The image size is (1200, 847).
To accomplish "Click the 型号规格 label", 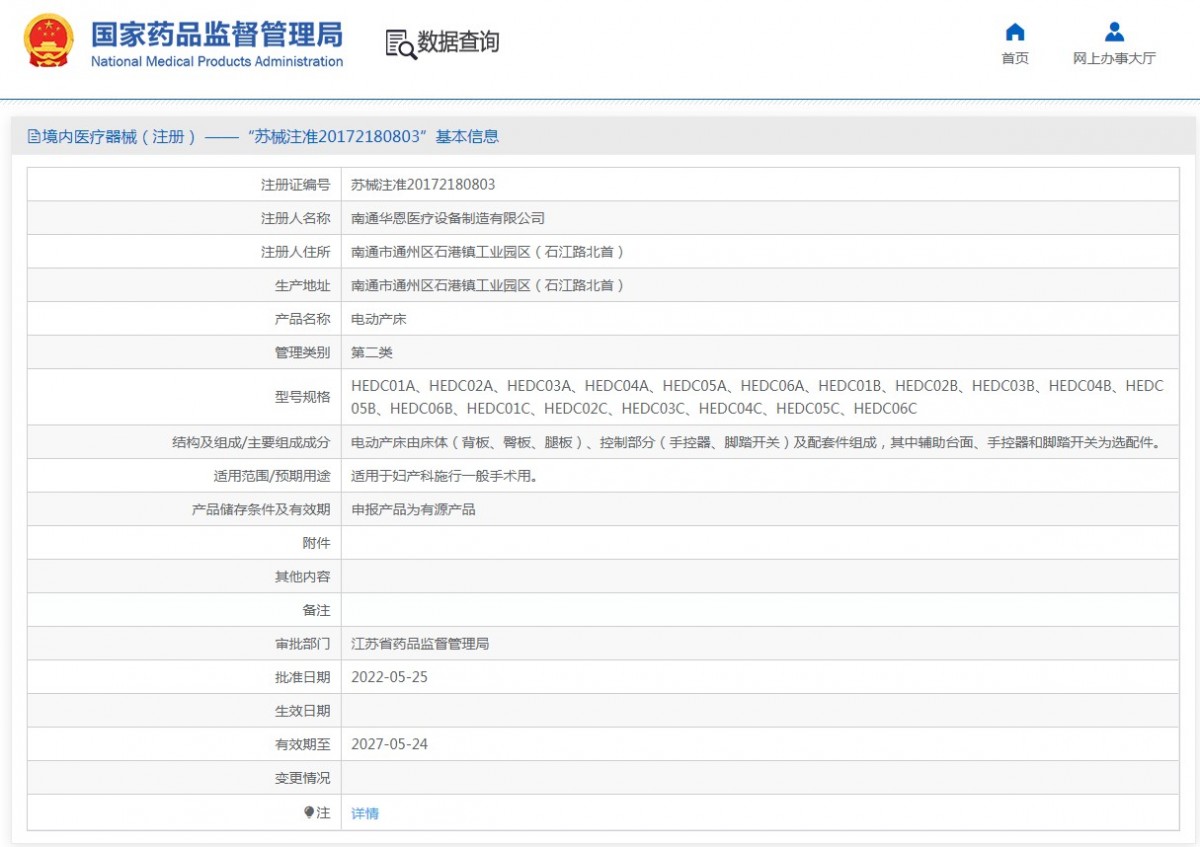I will (x=302, y=397).
